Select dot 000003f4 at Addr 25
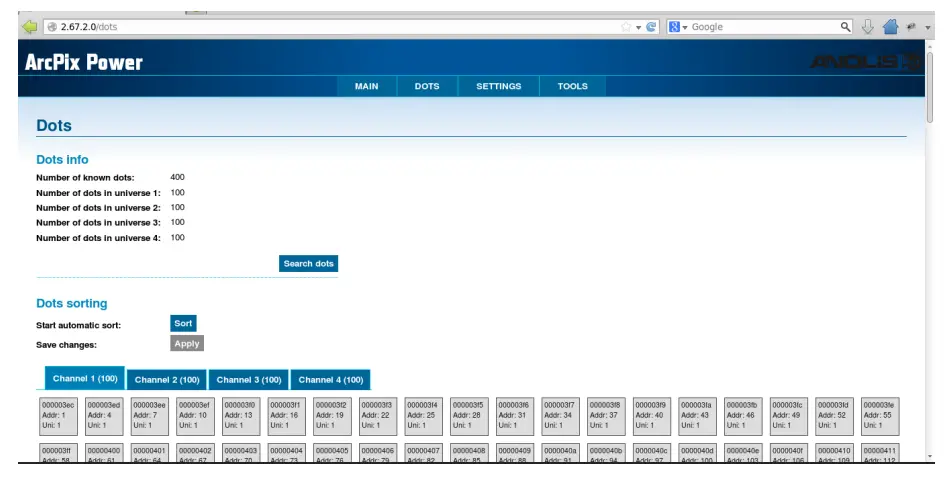This screenshot has height=481, width=947. pos(423,416)
